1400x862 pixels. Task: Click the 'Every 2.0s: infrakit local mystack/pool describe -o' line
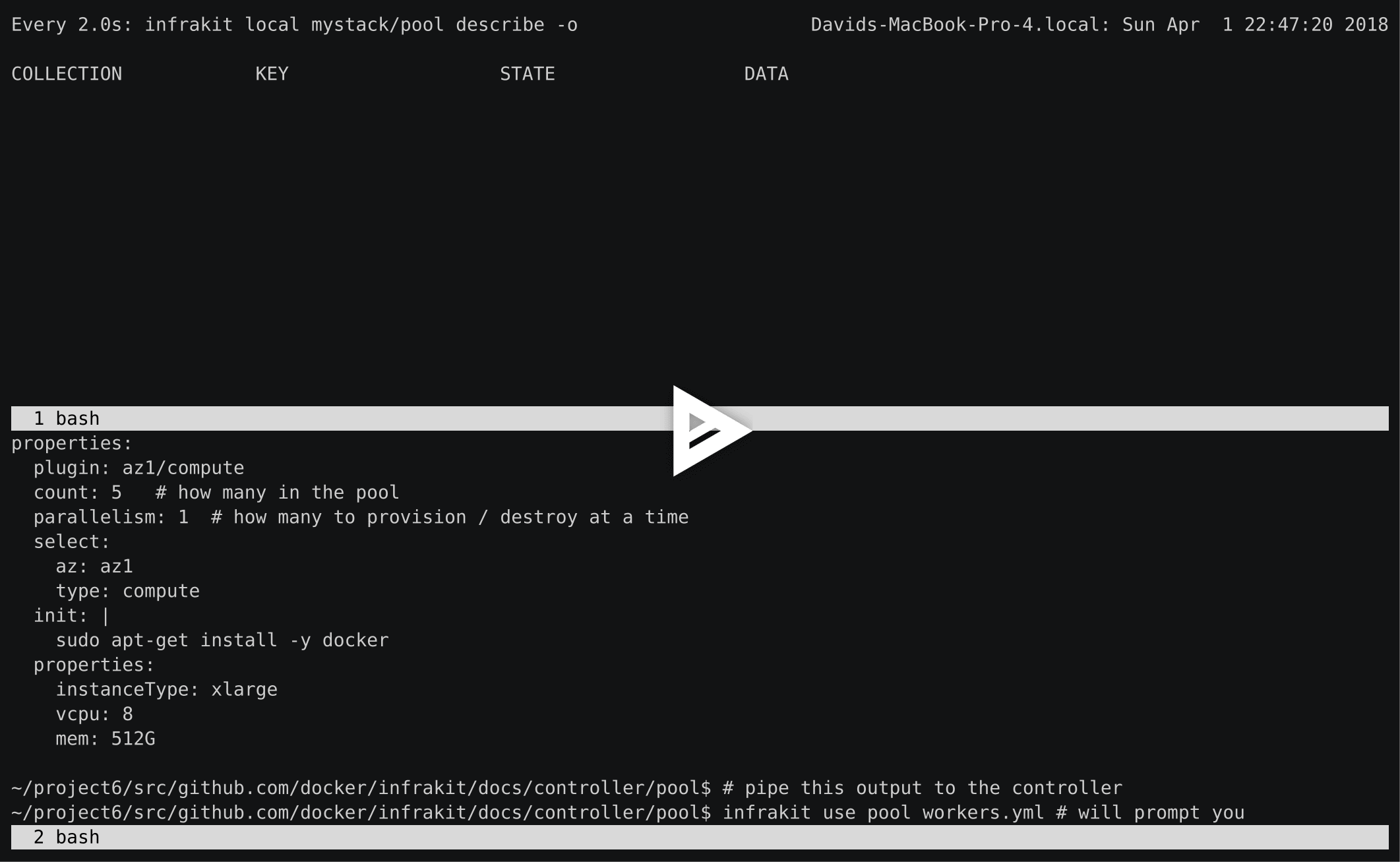[294, 25]
